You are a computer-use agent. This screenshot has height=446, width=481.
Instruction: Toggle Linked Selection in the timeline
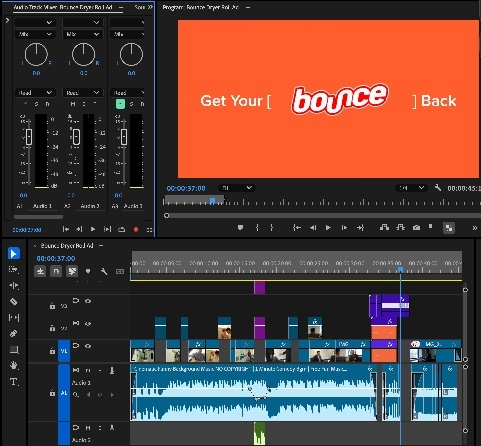point(72,271)
